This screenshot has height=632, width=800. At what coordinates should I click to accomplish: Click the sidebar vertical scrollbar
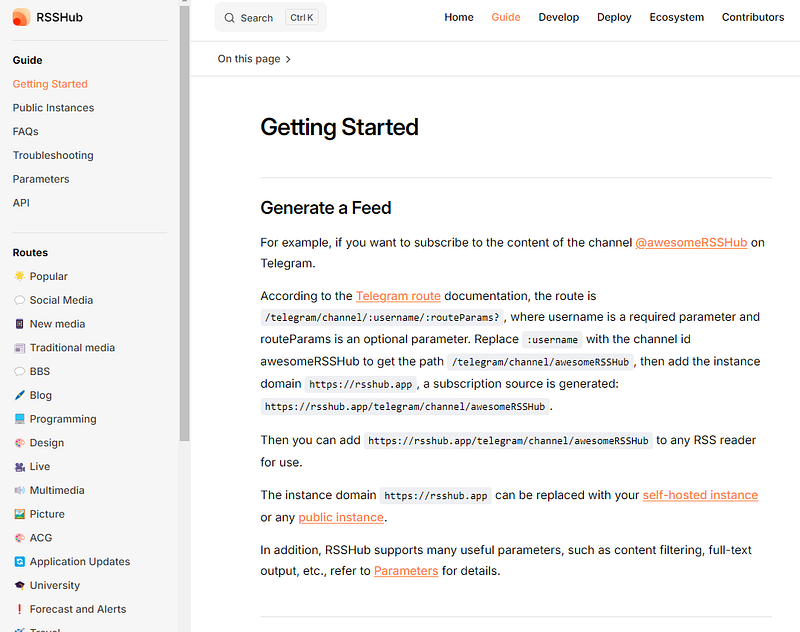point(184,222)
